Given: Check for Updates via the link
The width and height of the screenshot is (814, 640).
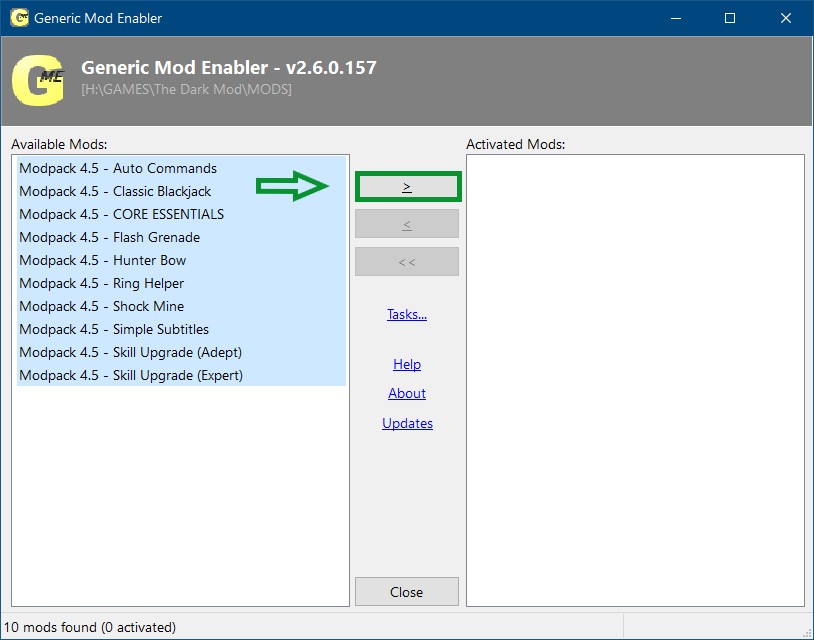Looking at the screenshot, I should tap(408, 423).
